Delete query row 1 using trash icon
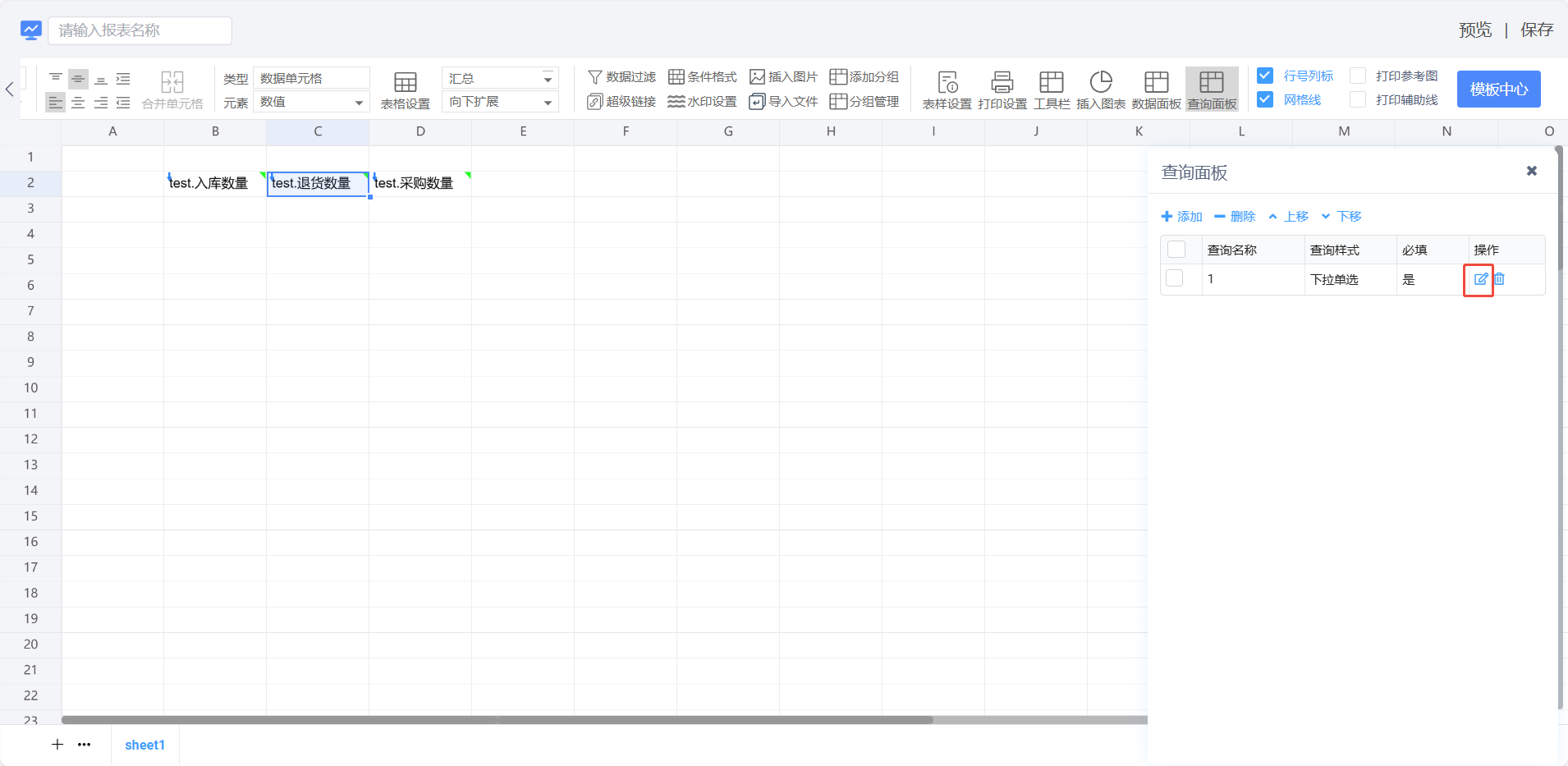Screen dimensions: 1568x766 (1499, 279)
